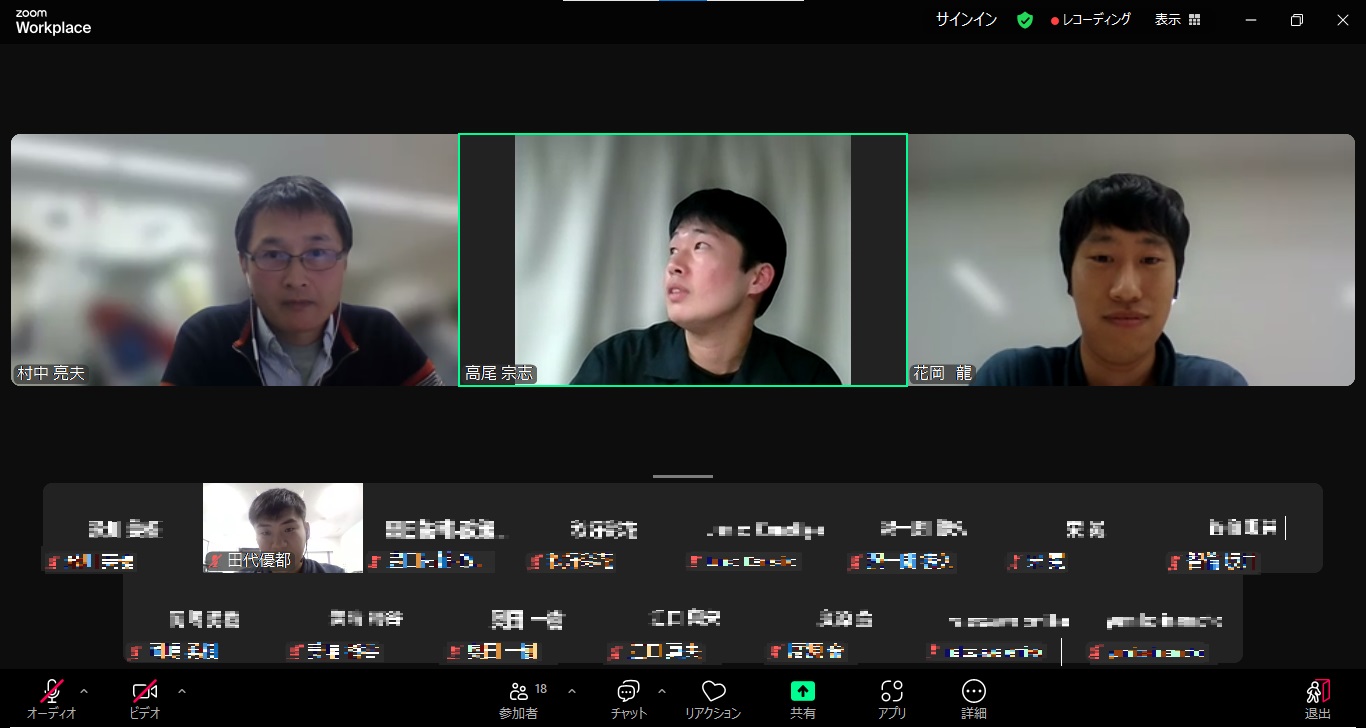Click the gallery resize handle bar
The width and height of the screenshot is (1366, 728).
[683, 477]
